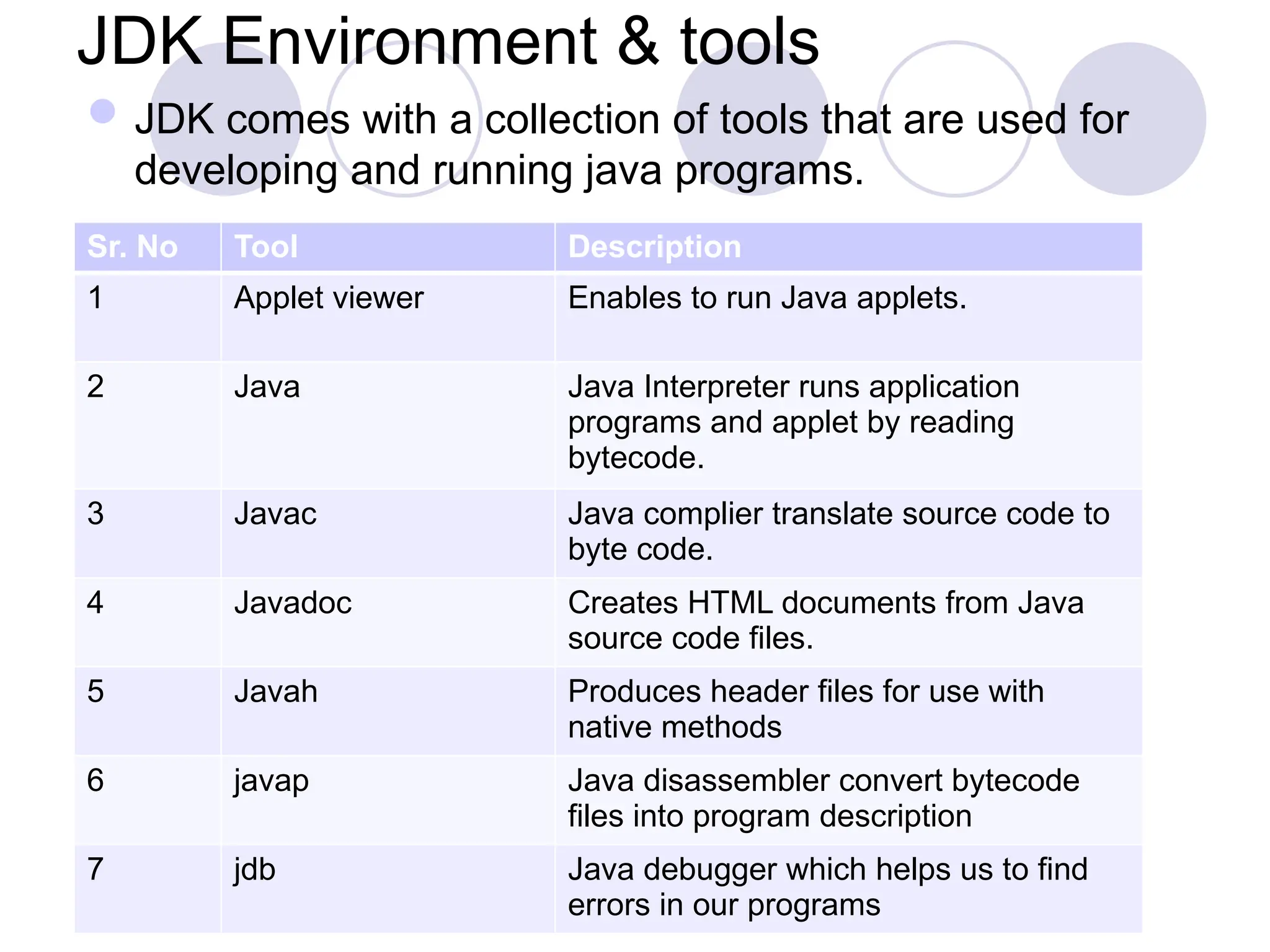Screen dimensions: 1270x952
Task: Click the lavender bullet point marker
Action: click(102, 112)
